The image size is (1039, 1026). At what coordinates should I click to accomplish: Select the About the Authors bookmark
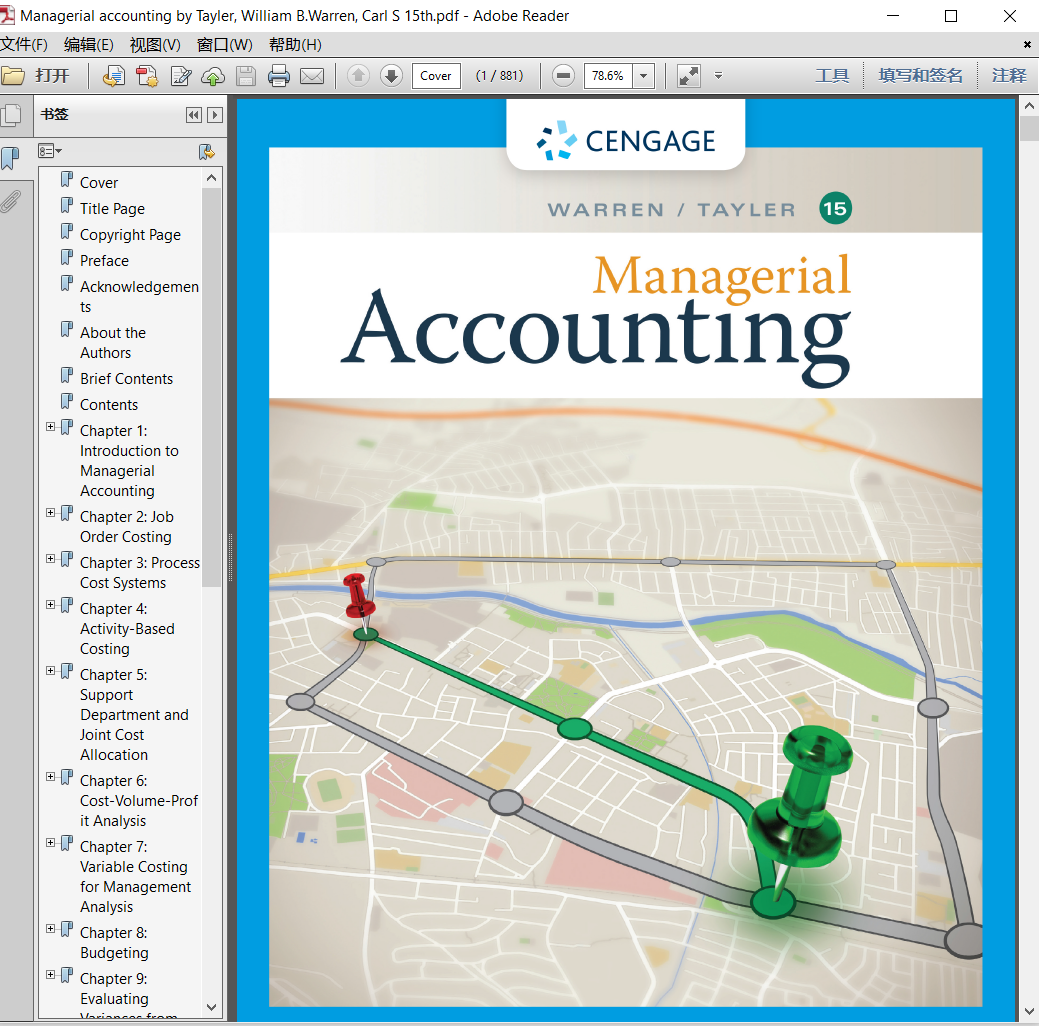coord(113,343)
